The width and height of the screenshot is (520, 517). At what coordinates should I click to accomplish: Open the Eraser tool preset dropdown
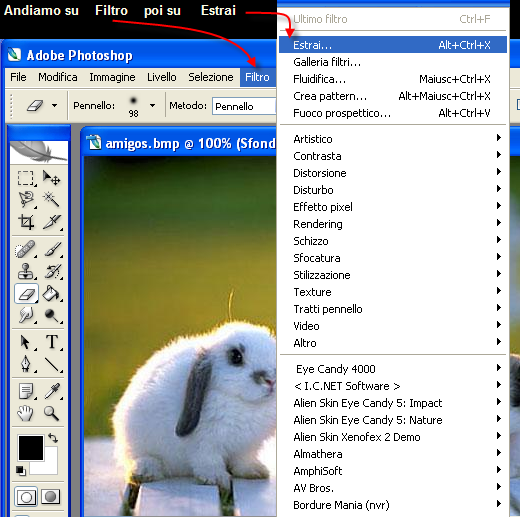tap(54, 106)
